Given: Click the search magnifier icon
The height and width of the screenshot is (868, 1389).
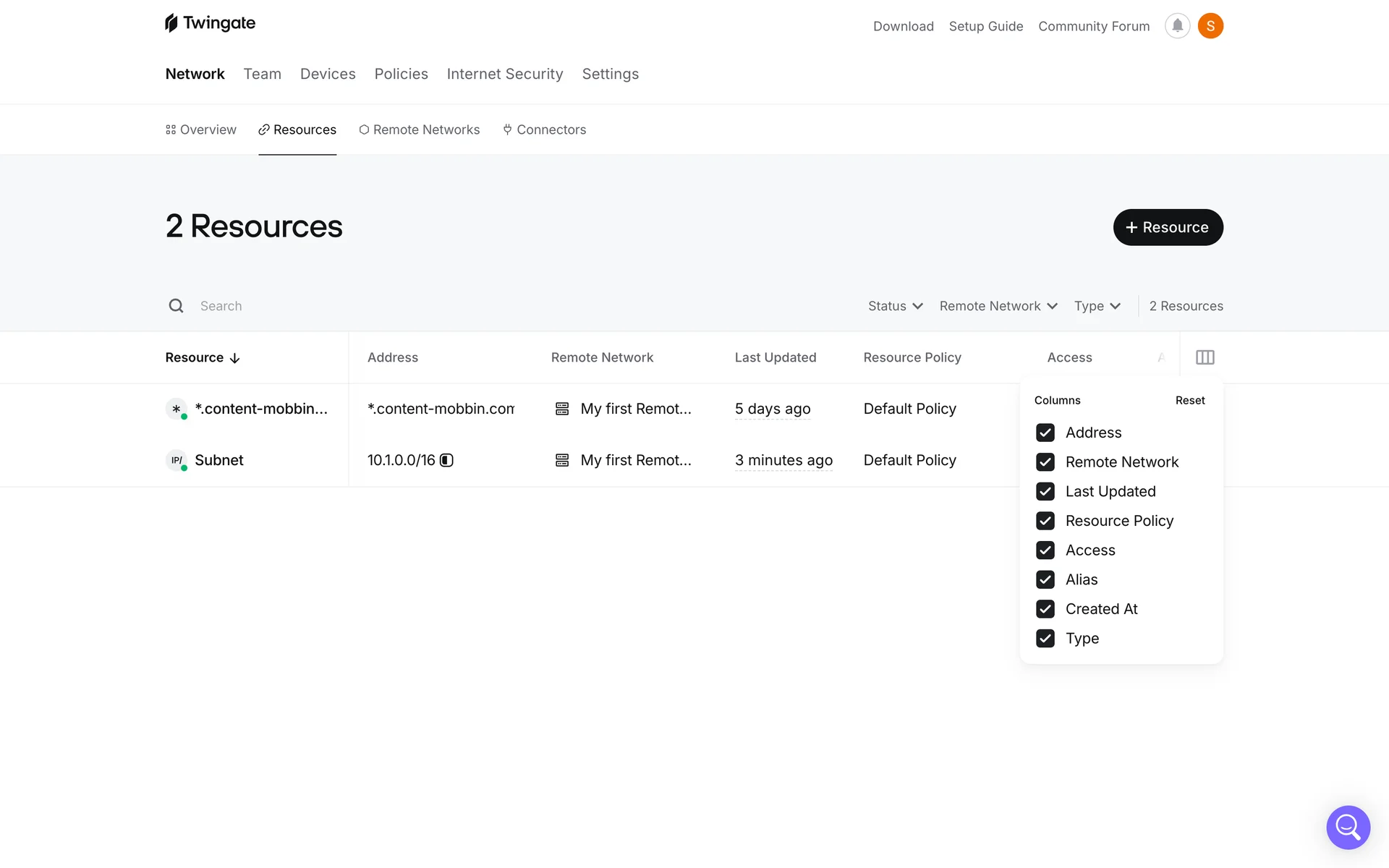Looking at the screenshot, I should [176, 306].
